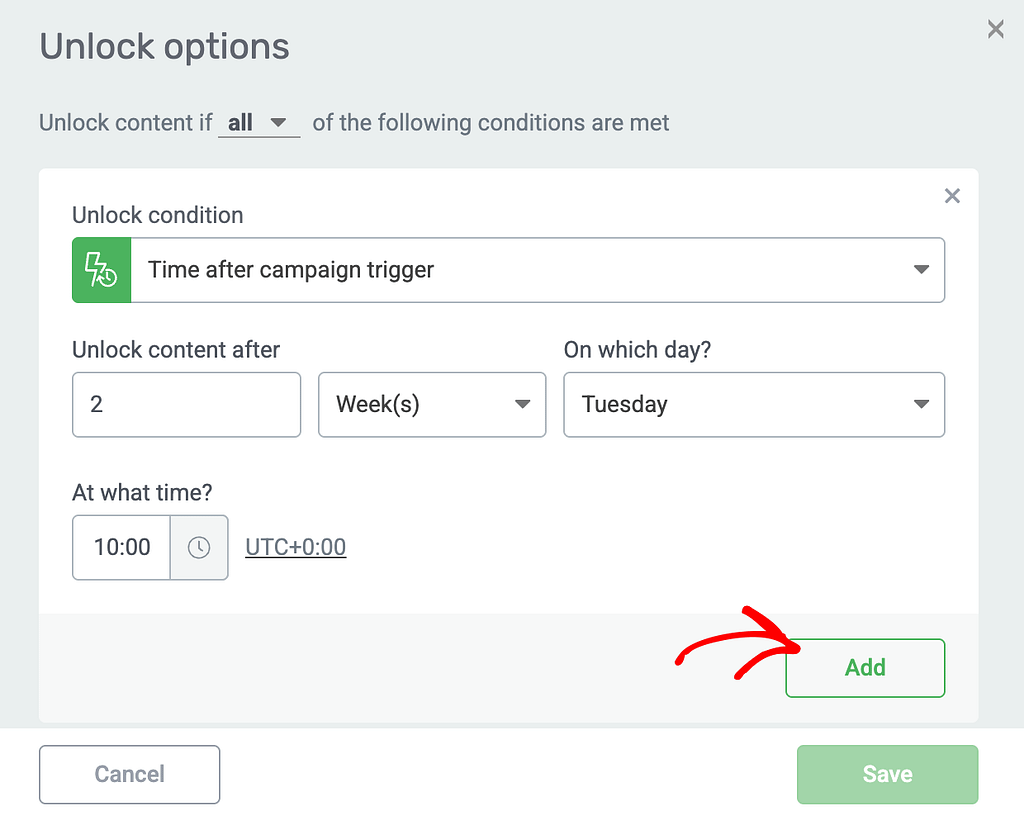This screenshot has height=816, width=1024.
Task: Focus the unlock content after number field
Action: click(186, 404)
